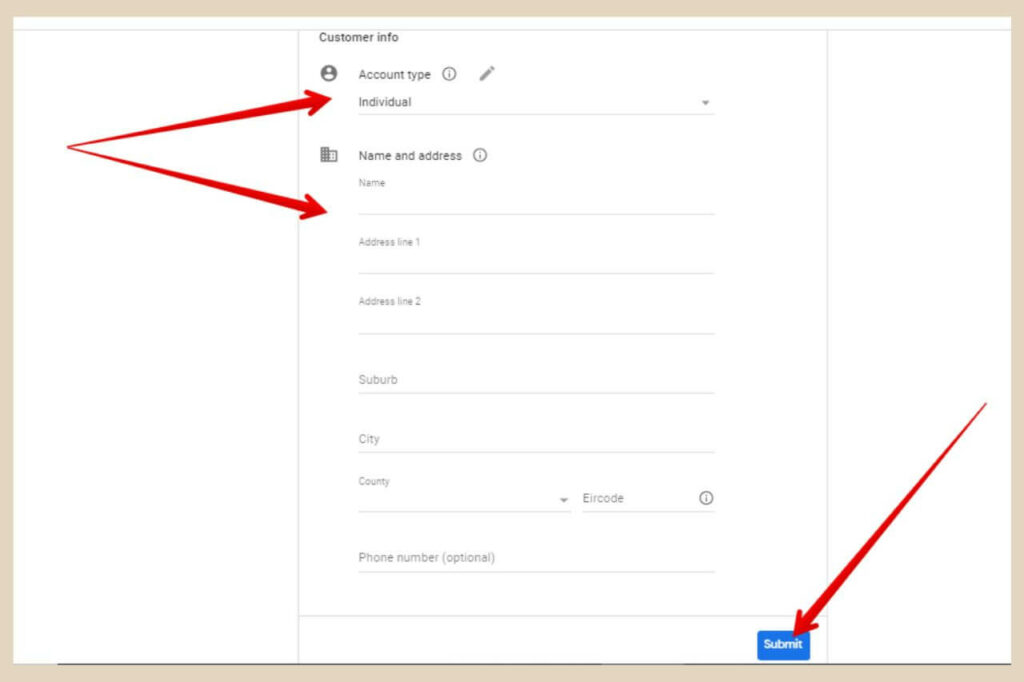Expand the County dropdown
Viewport: 1024px width, 682px height.
464,499
